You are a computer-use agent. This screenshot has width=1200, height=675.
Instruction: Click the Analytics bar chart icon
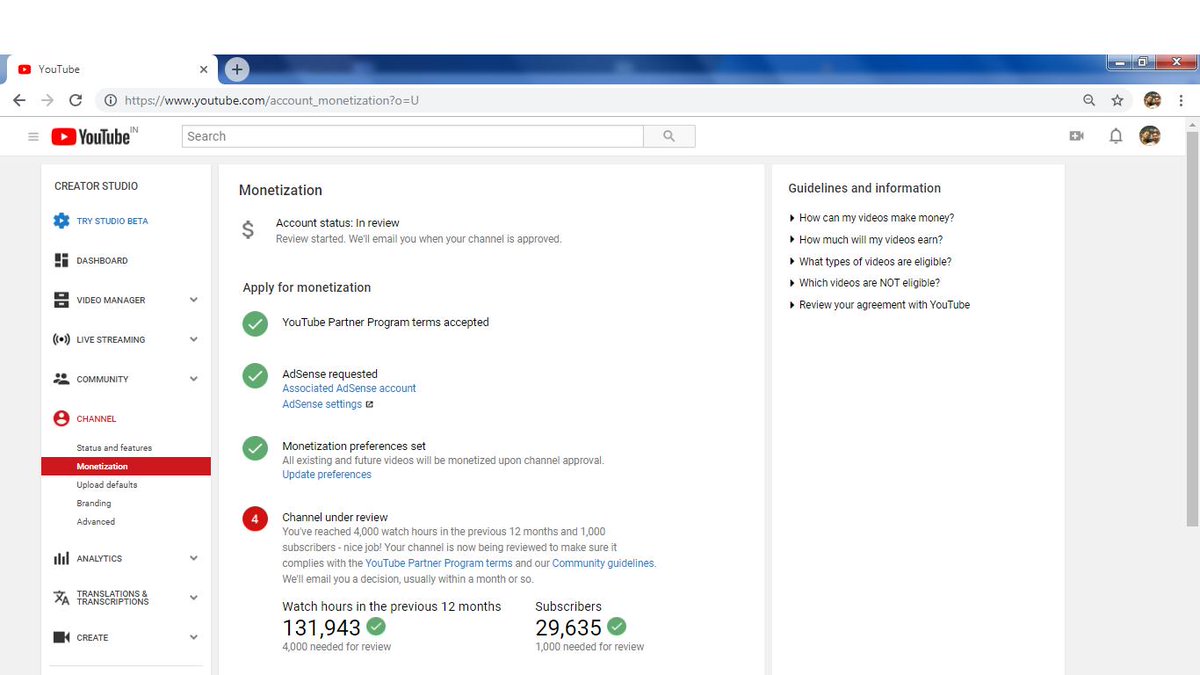(x=61, y=559)
